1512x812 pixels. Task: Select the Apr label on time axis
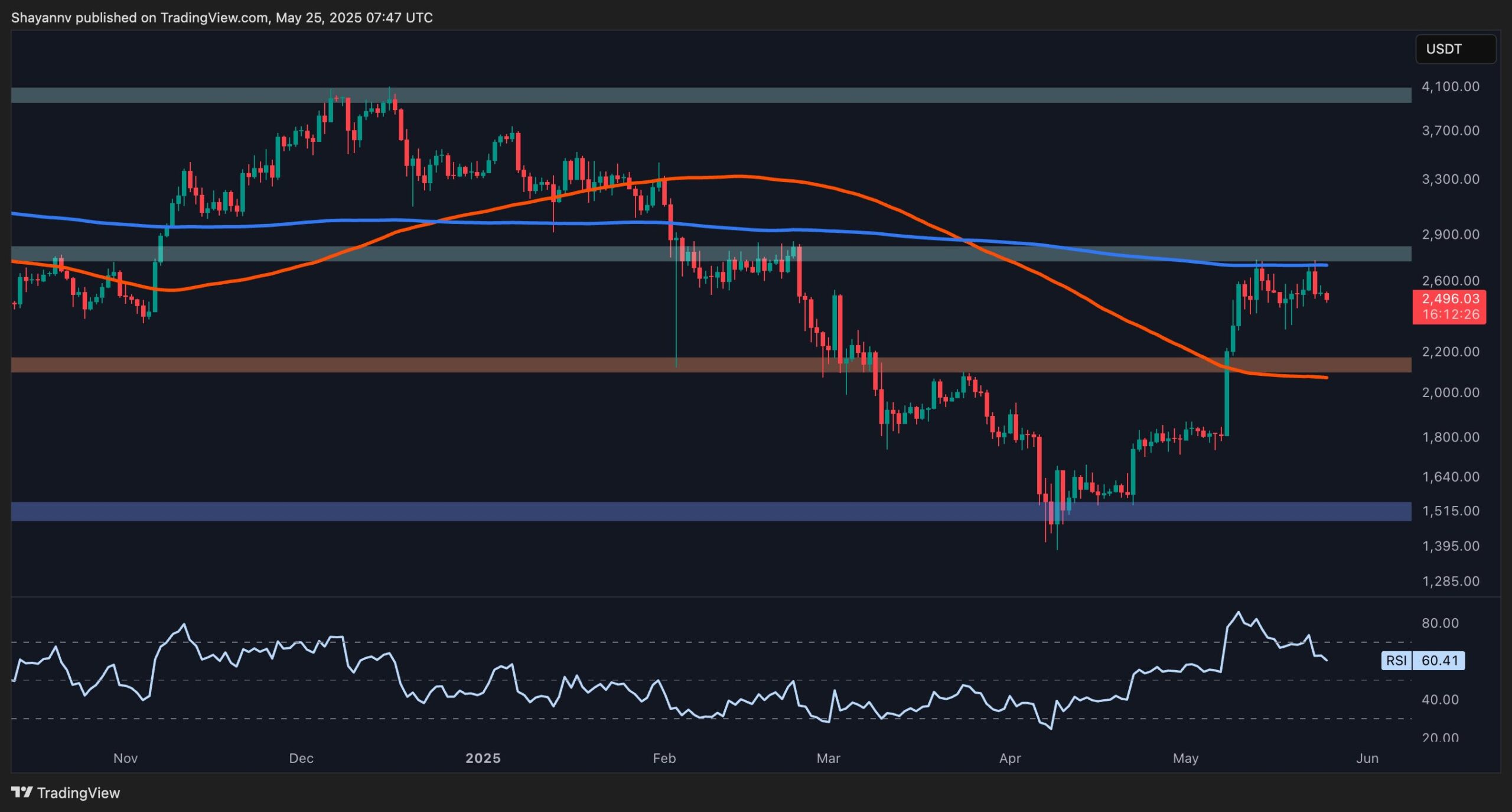1009,758
